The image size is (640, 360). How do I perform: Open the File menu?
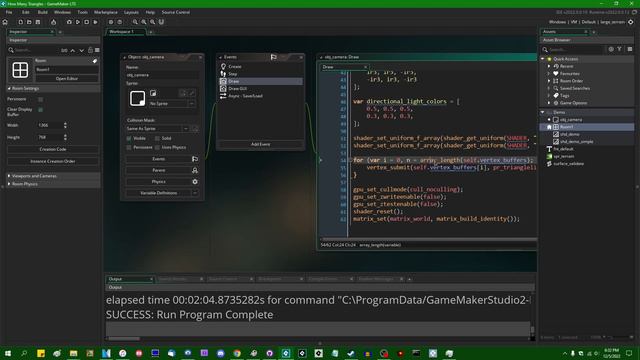pos(9,12)
